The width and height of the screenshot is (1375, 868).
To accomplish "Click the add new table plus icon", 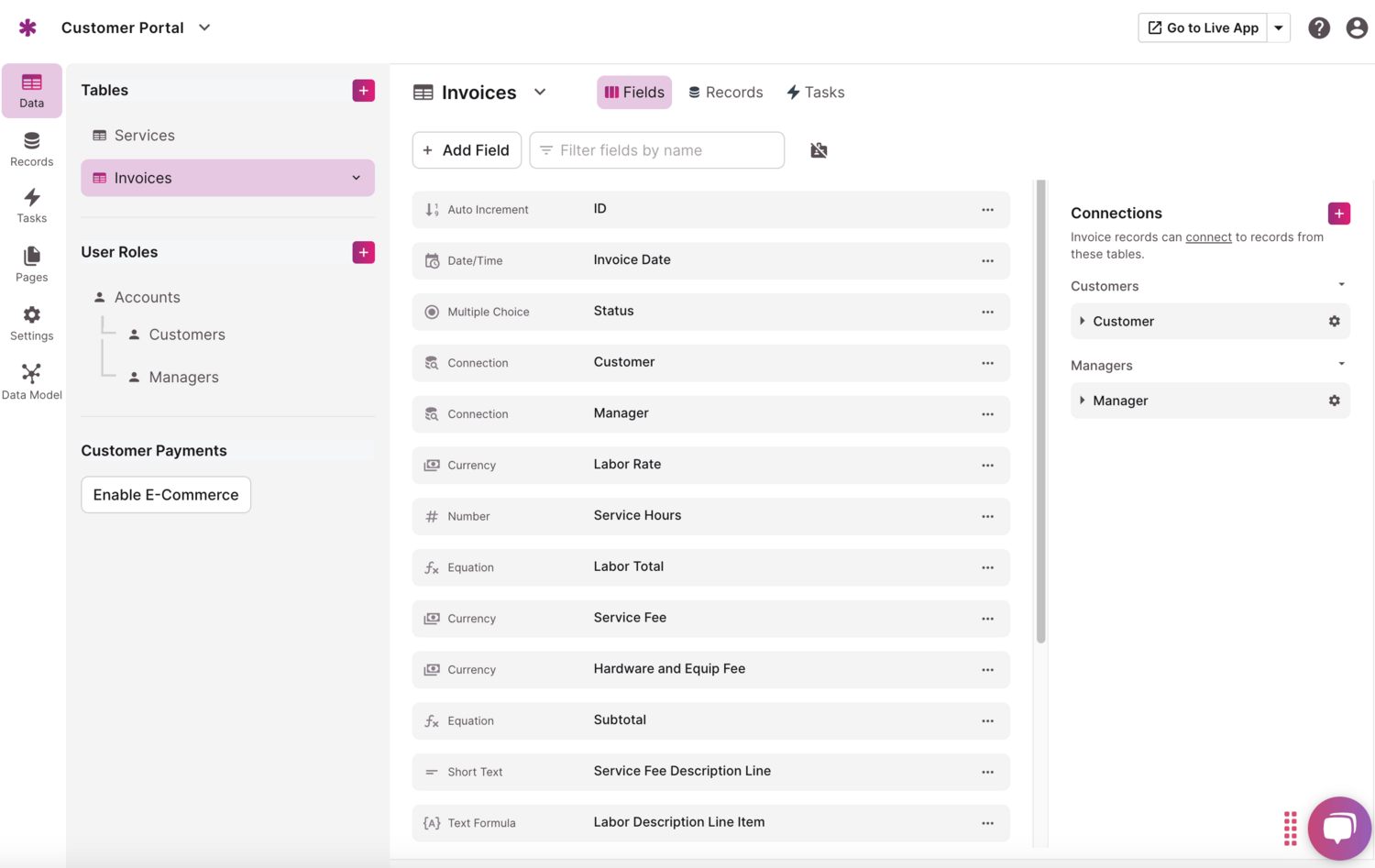I will tap(363, 90).
